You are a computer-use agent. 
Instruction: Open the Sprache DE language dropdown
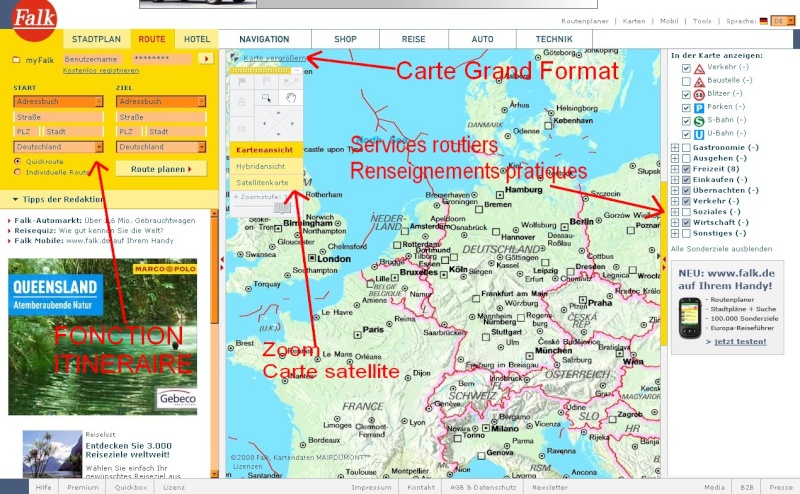click(x=783, y=21)
